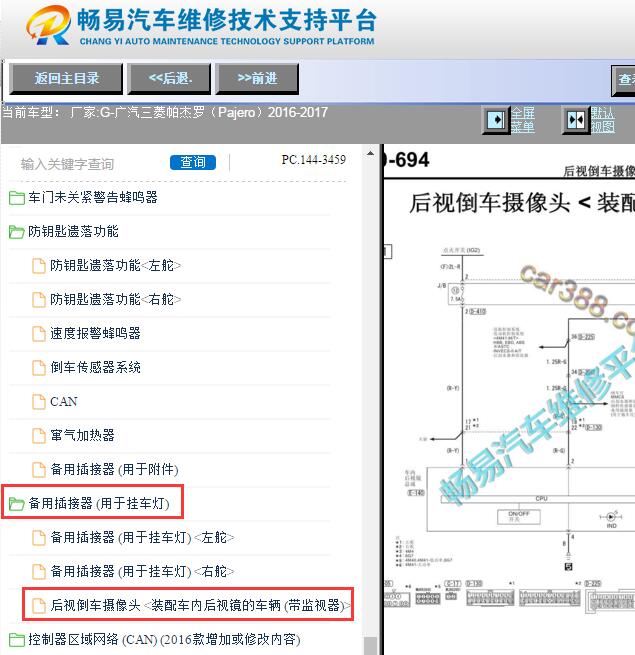Select the 备用插接器 (用于挂车灯) folder label

(x=99, y=503)
